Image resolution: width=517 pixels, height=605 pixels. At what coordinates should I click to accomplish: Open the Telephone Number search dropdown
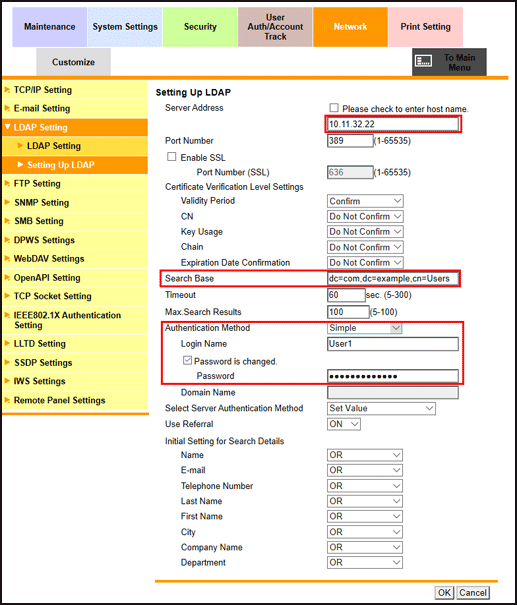coord(365,486)
